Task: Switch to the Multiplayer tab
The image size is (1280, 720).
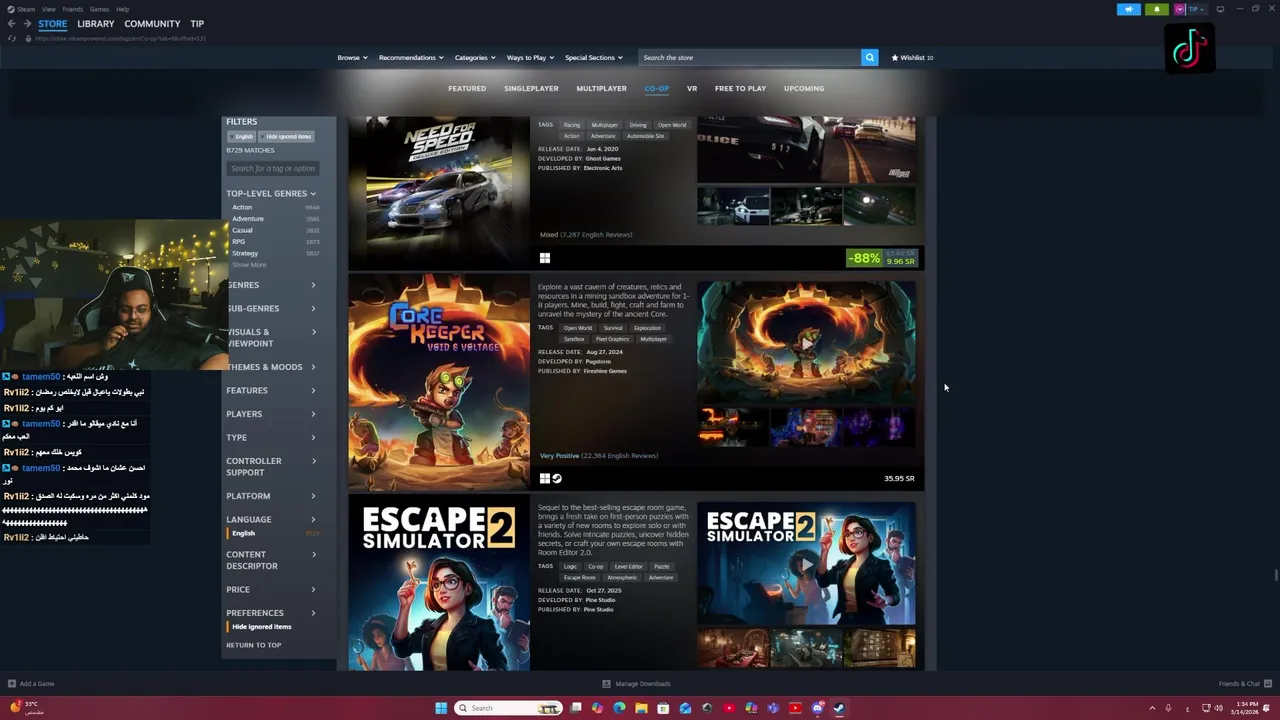Action: [601, 88]
